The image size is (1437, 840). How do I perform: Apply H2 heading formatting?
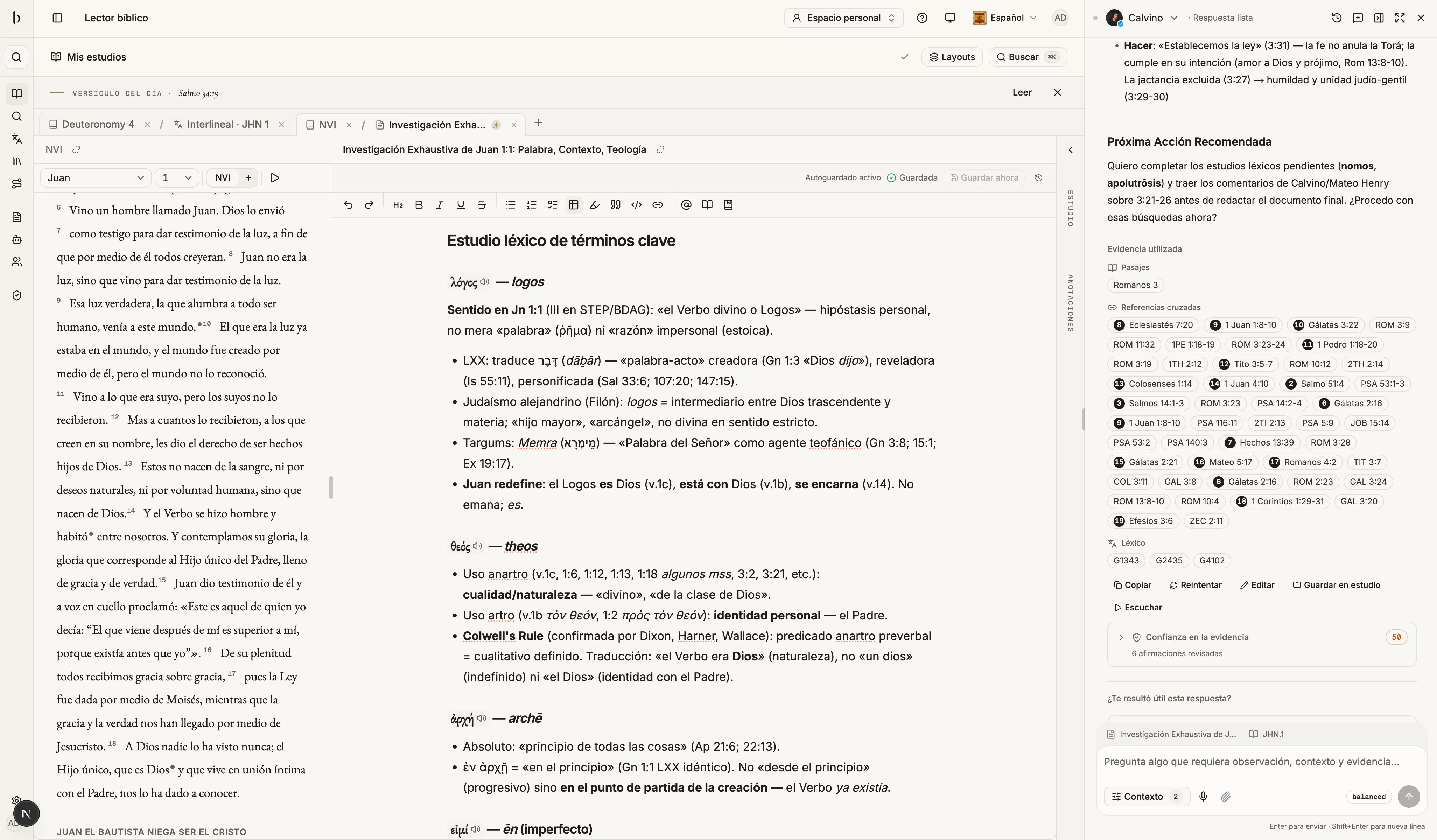398,205
